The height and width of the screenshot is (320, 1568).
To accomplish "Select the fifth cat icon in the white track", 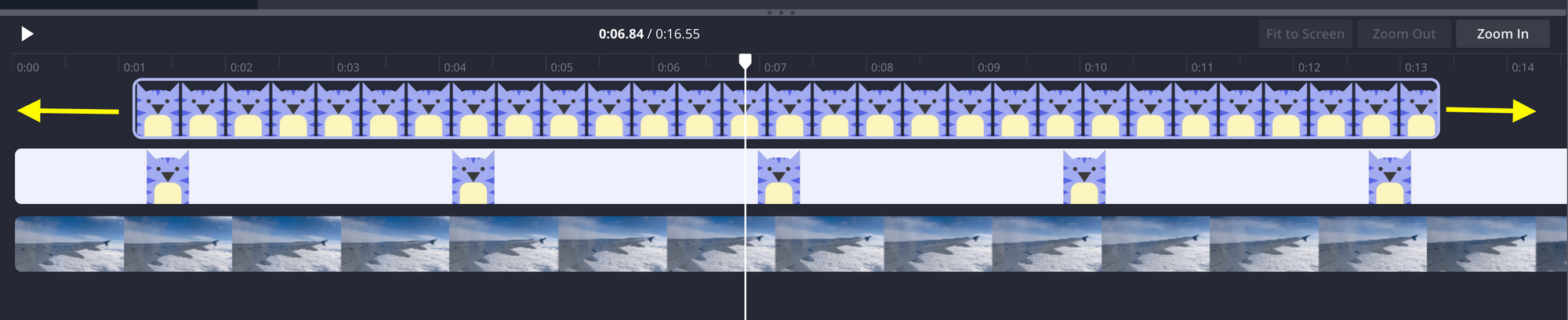I will click(x=1390, y=177).
